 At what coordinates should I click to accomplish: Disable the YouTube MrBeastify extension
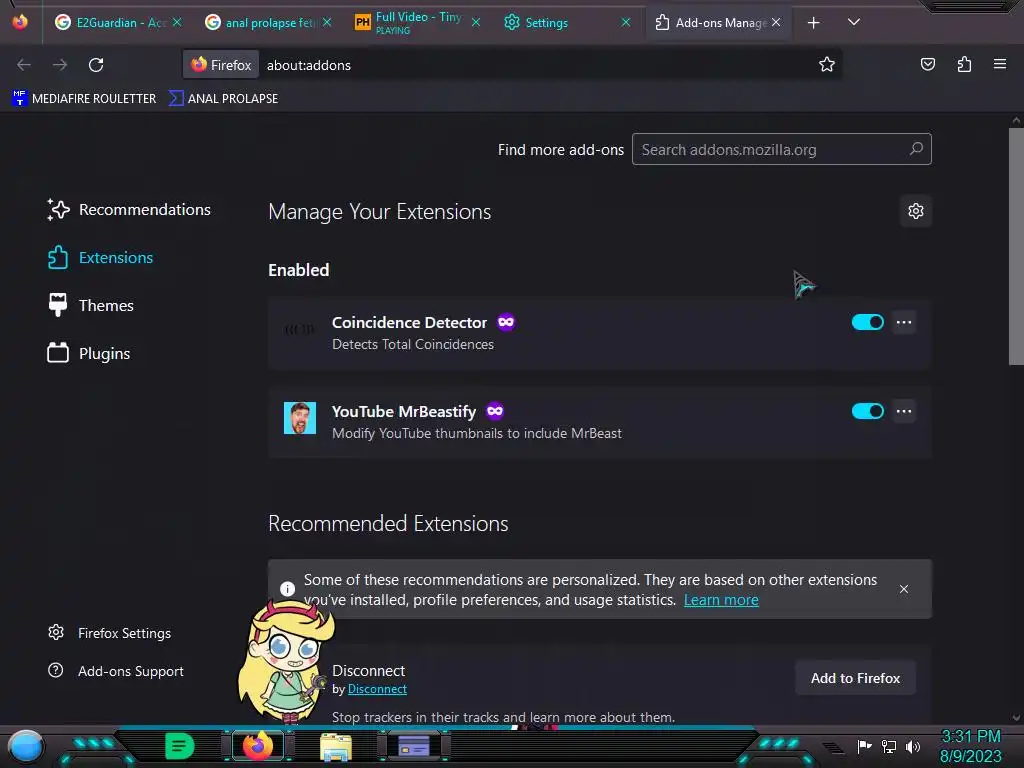tap(867, 411)
